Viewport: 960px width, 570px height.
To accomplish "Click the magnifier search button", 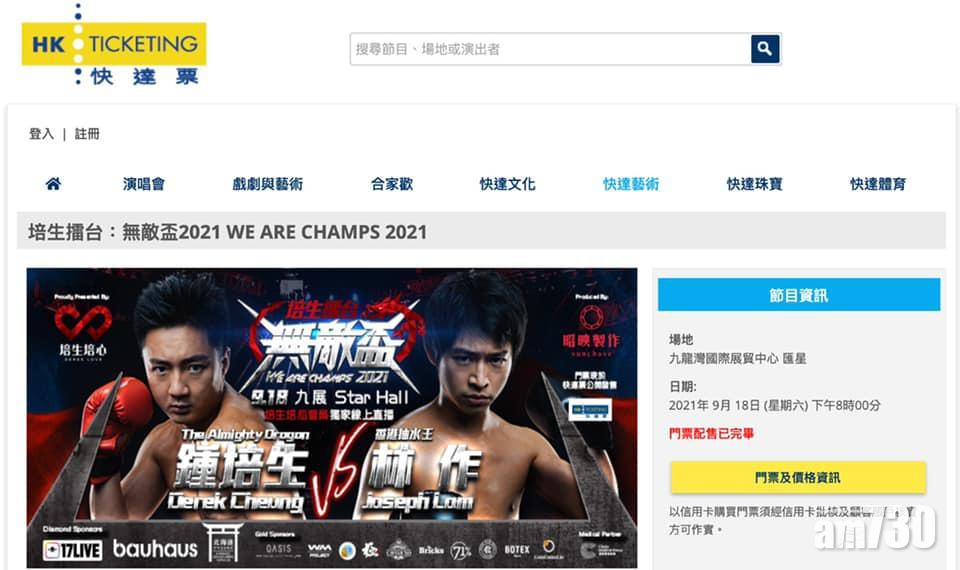I will (x=765, y=49).
